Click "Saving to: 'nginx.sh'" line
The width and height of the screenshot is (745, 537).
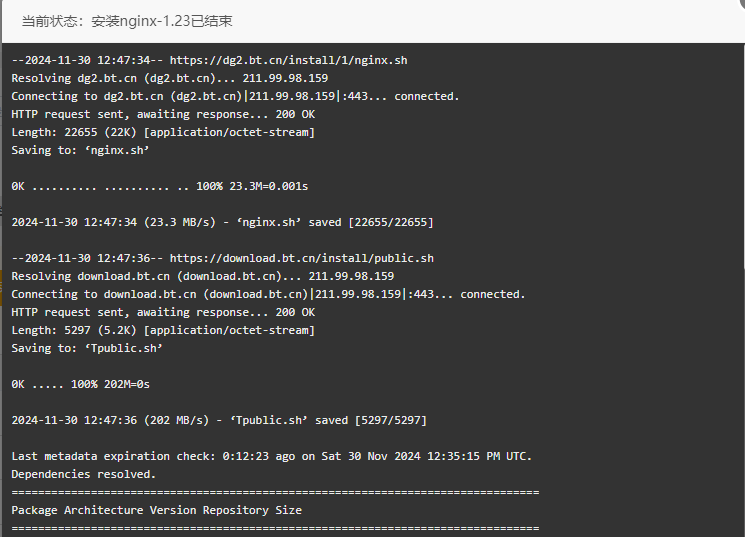point(80,151)
